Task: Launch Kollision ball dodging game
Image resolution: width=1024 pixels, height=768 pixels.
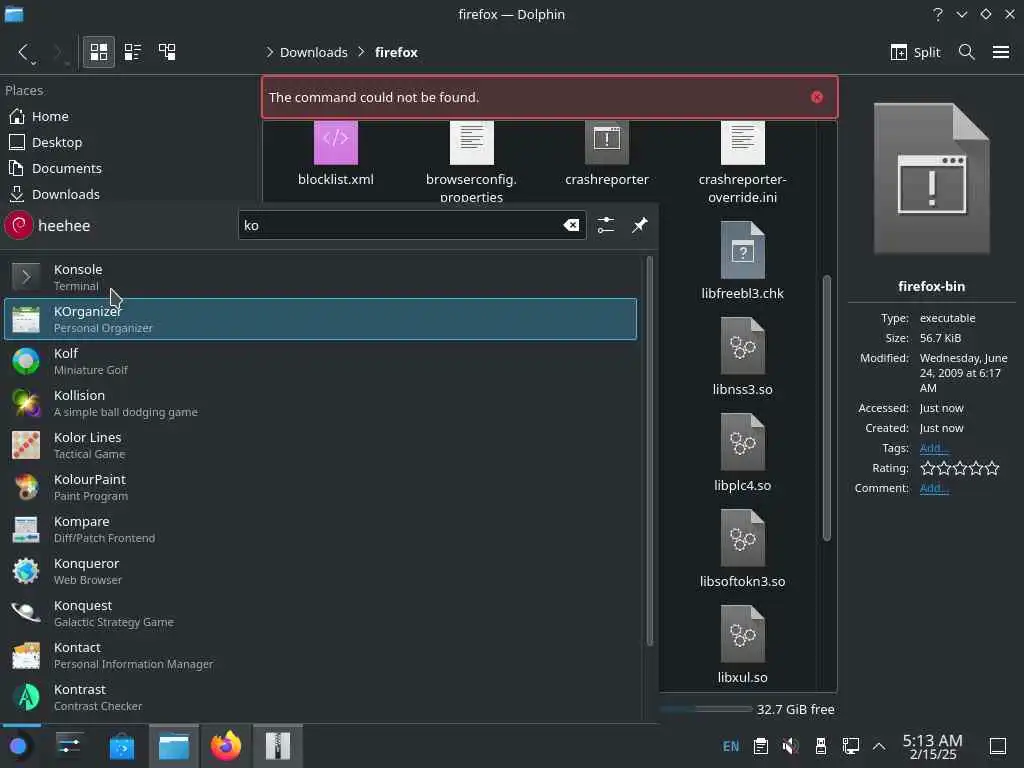Action: click(320, 403)
